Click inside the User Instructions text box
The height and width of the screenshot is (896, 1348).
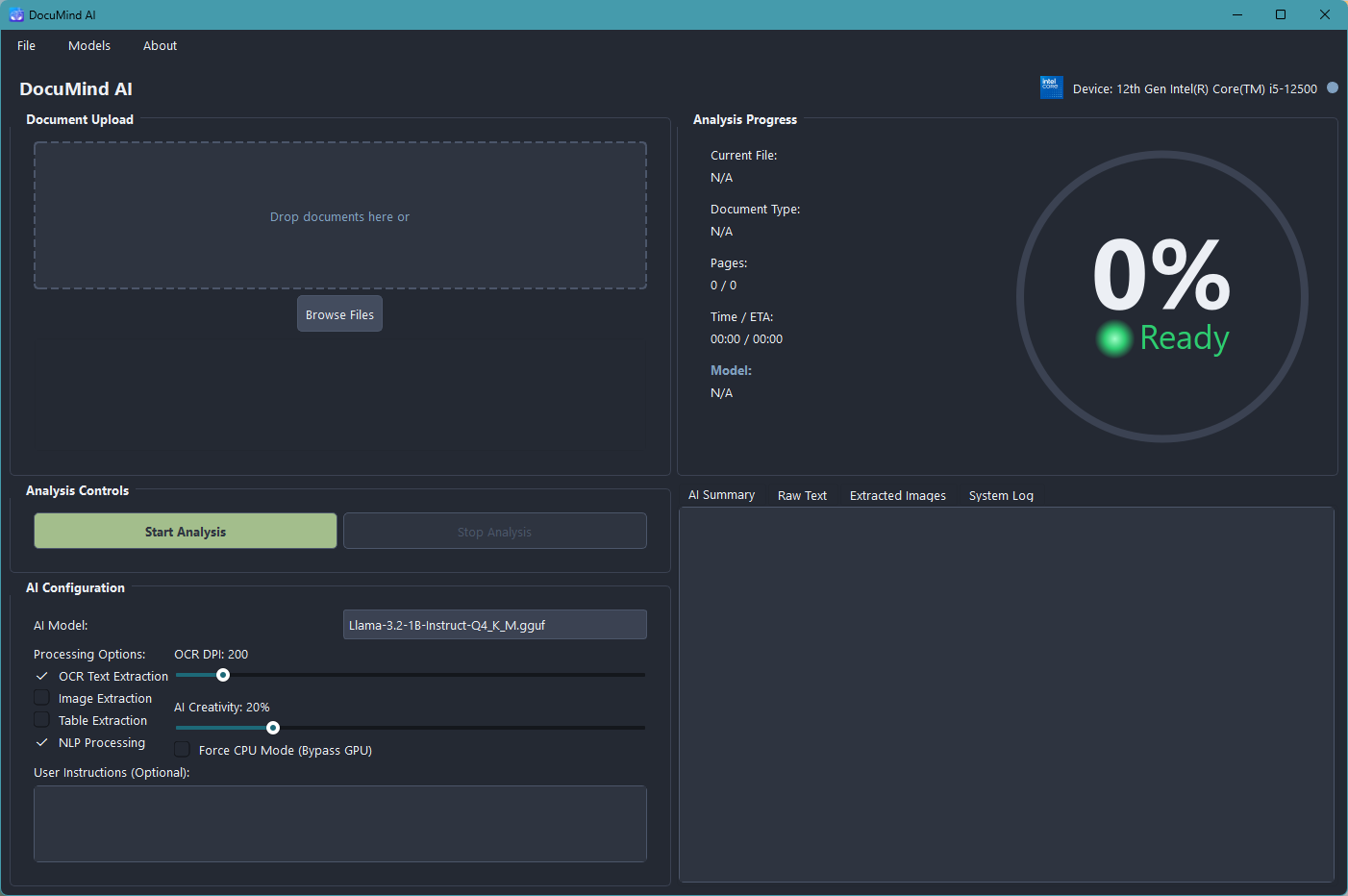coord(339,824)
